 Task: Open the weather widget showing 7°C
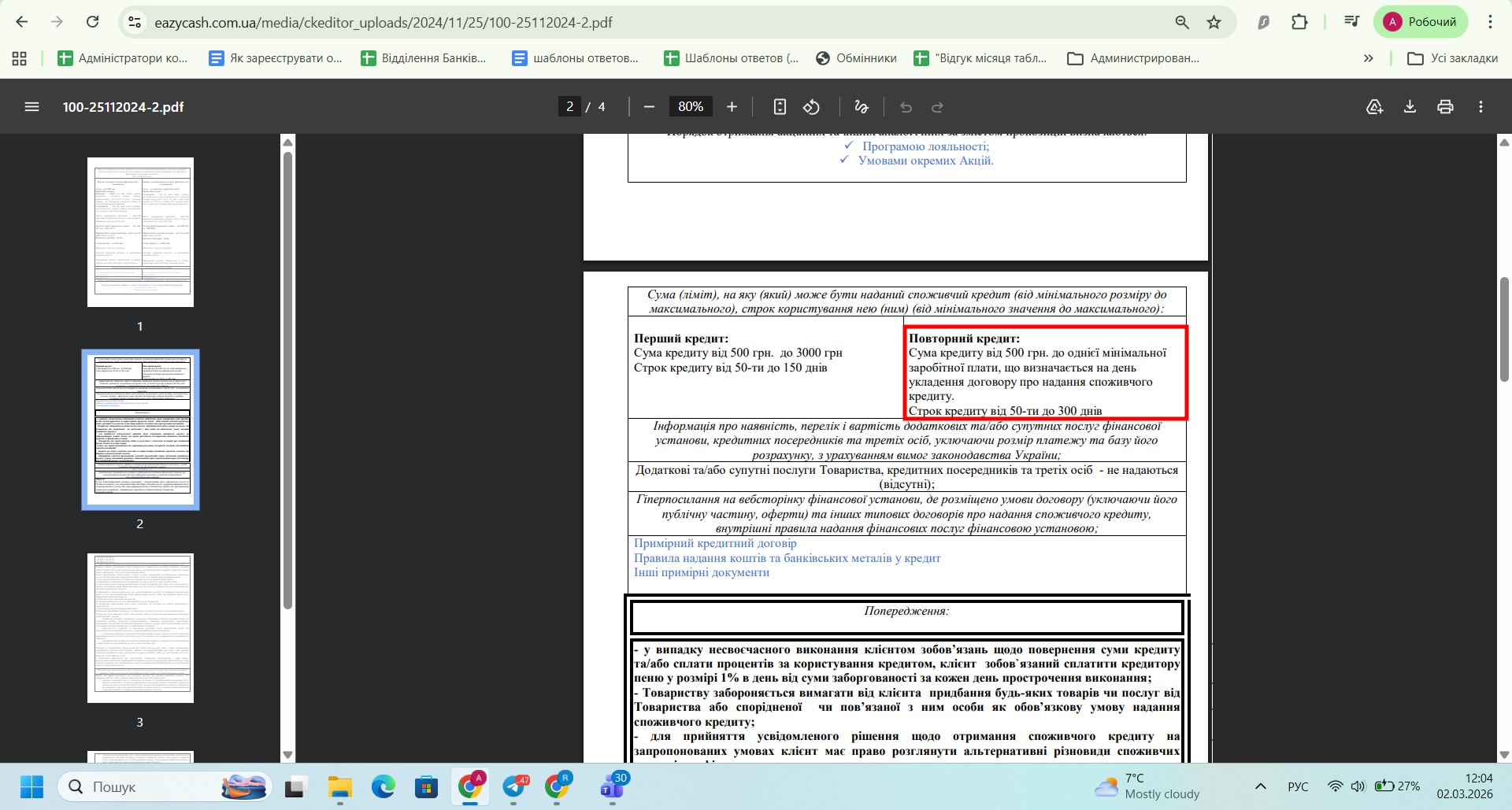tap(1147, 786)
